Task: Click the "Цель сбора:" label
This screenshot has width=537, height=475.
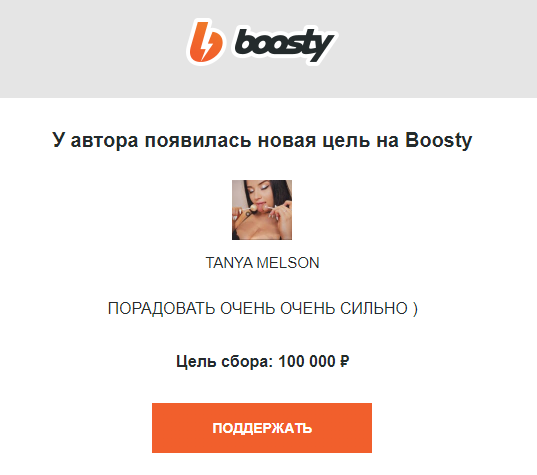Action: click(x=224, y=362)
